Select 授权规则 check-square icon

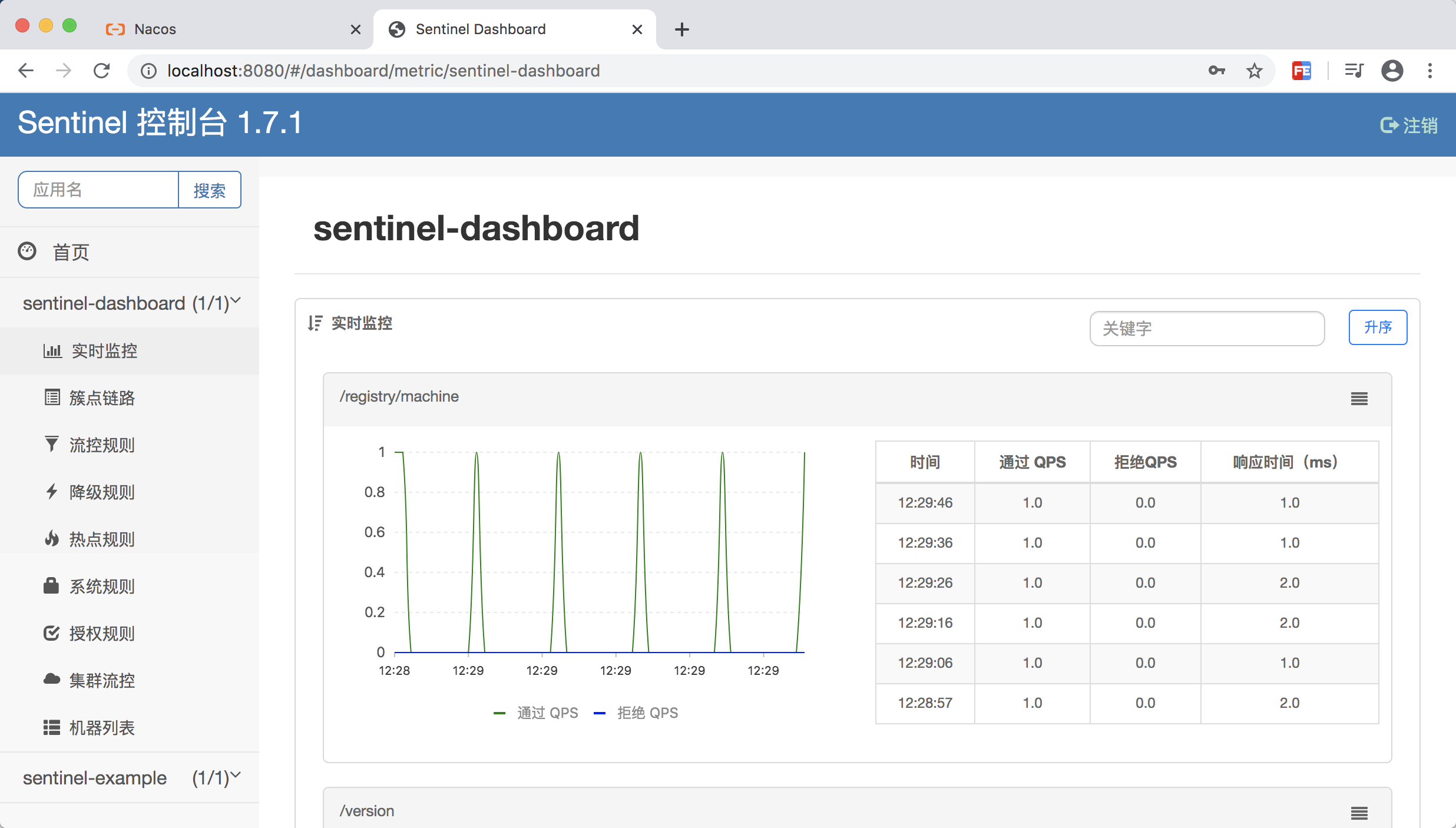(52, 633)
